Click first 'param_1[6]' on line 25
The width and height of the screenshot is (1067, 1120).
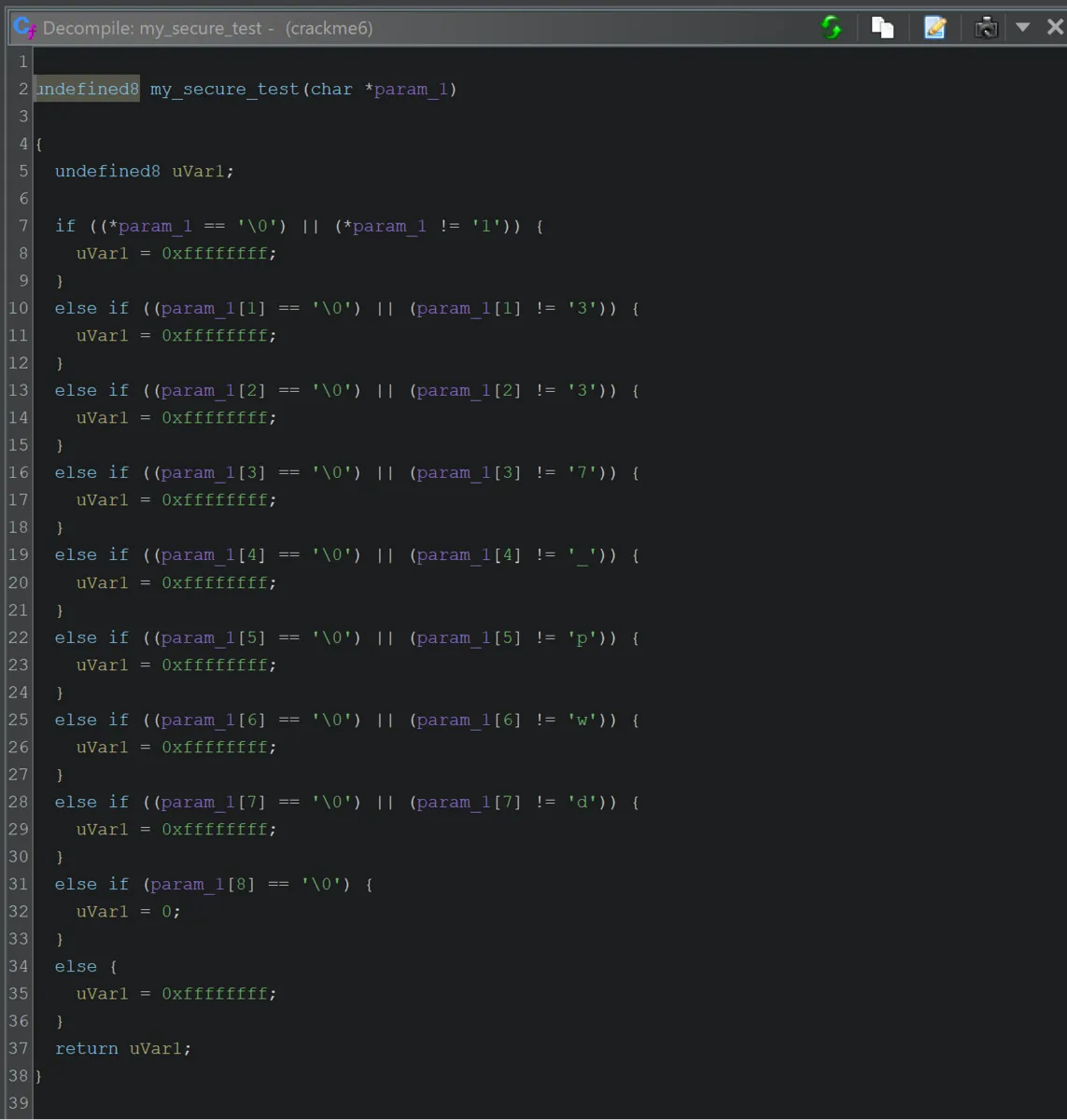[x=214, y=720]
